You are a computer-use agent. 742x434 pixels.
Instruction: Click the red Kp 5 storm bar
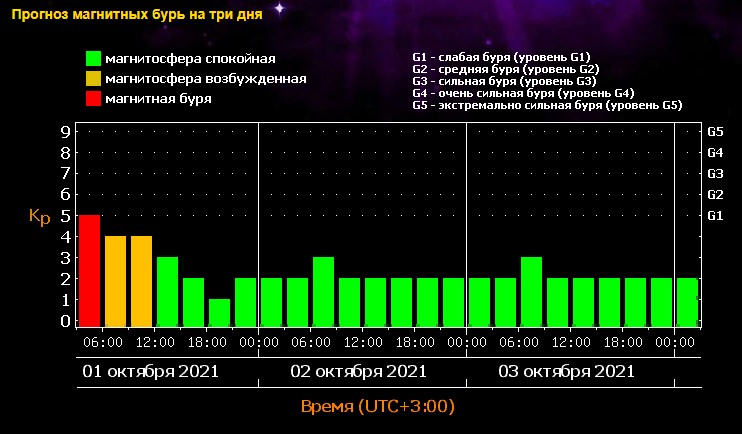pyautogui.click(x=90, y=270)
